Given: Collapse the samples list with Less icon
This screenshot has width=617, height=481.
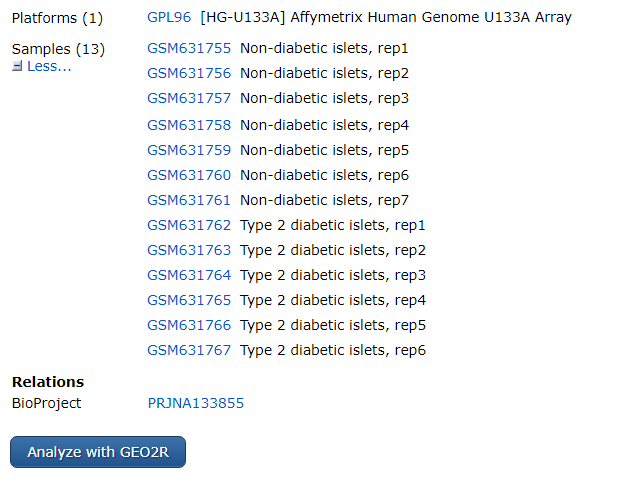Looking at the screenshot, I should [17, 66].
